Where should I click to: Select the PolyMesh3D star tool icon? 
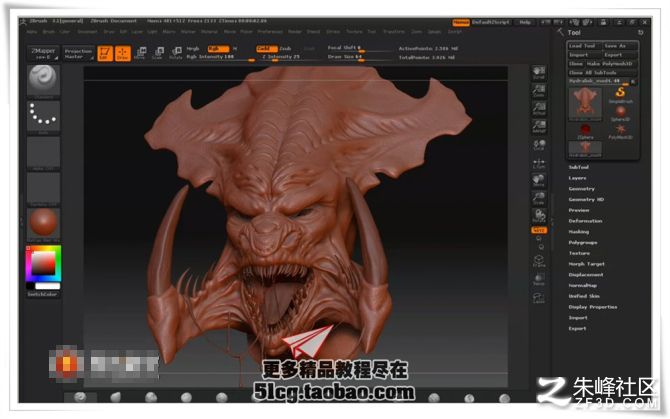tap(620, 131)
